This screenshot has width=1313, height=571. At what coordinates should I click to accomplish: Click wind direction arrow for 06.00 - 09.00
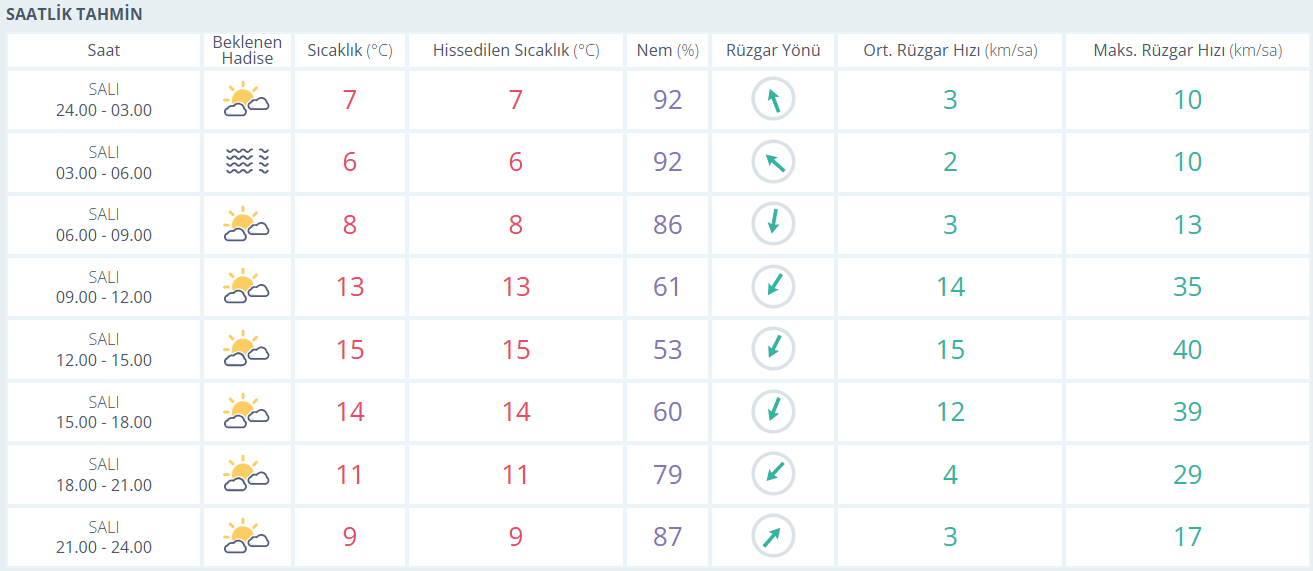(x=773, y=224)
